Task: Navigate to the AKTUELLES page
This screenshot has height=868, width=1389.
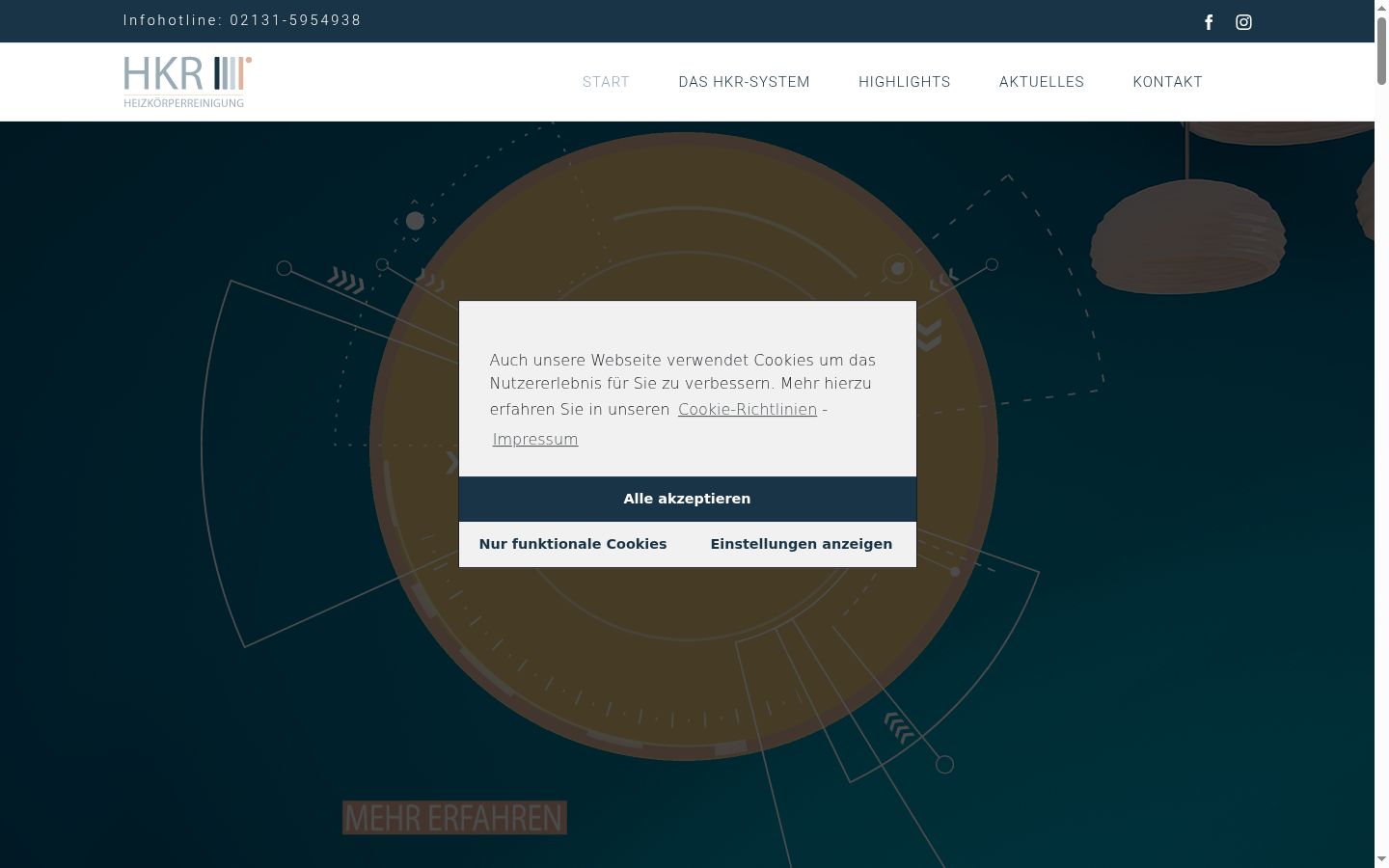Action: click(x=1042, y=82)
